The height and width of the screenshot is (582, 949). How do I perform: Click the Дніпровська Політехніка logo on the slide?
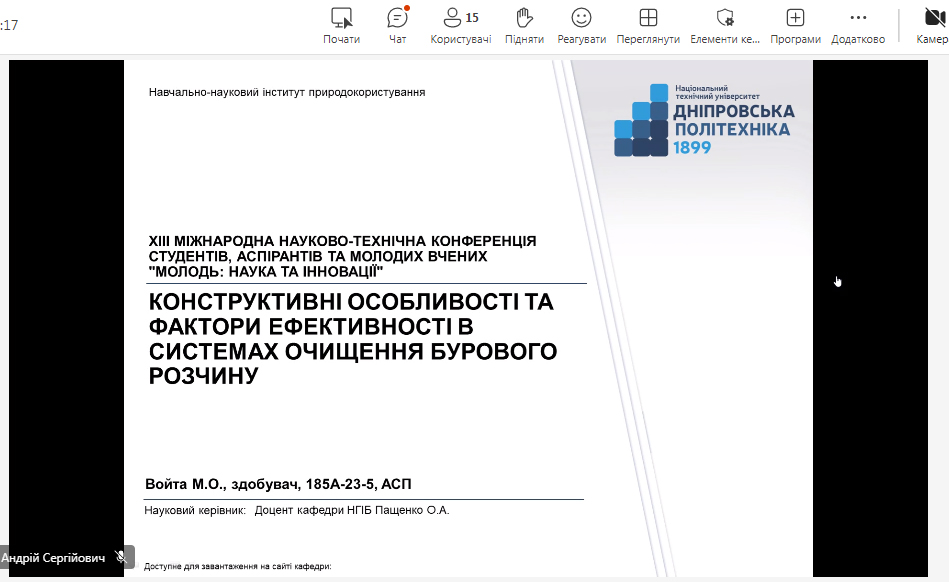click(x=704, y=120)
